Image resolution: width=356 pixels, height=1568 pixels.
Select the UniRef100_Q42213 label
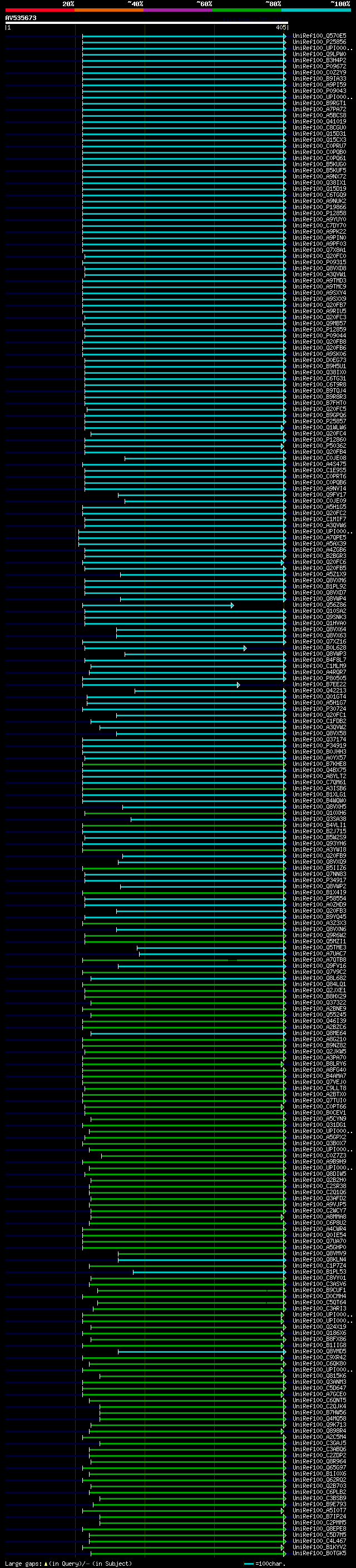coord(319,691)
